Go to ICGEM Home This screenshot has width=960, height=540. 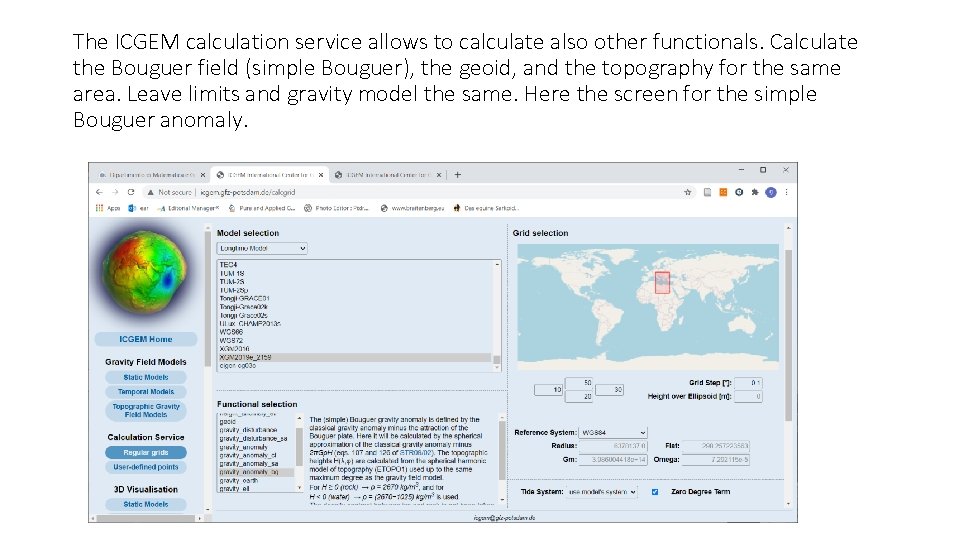tap(146, 339)
